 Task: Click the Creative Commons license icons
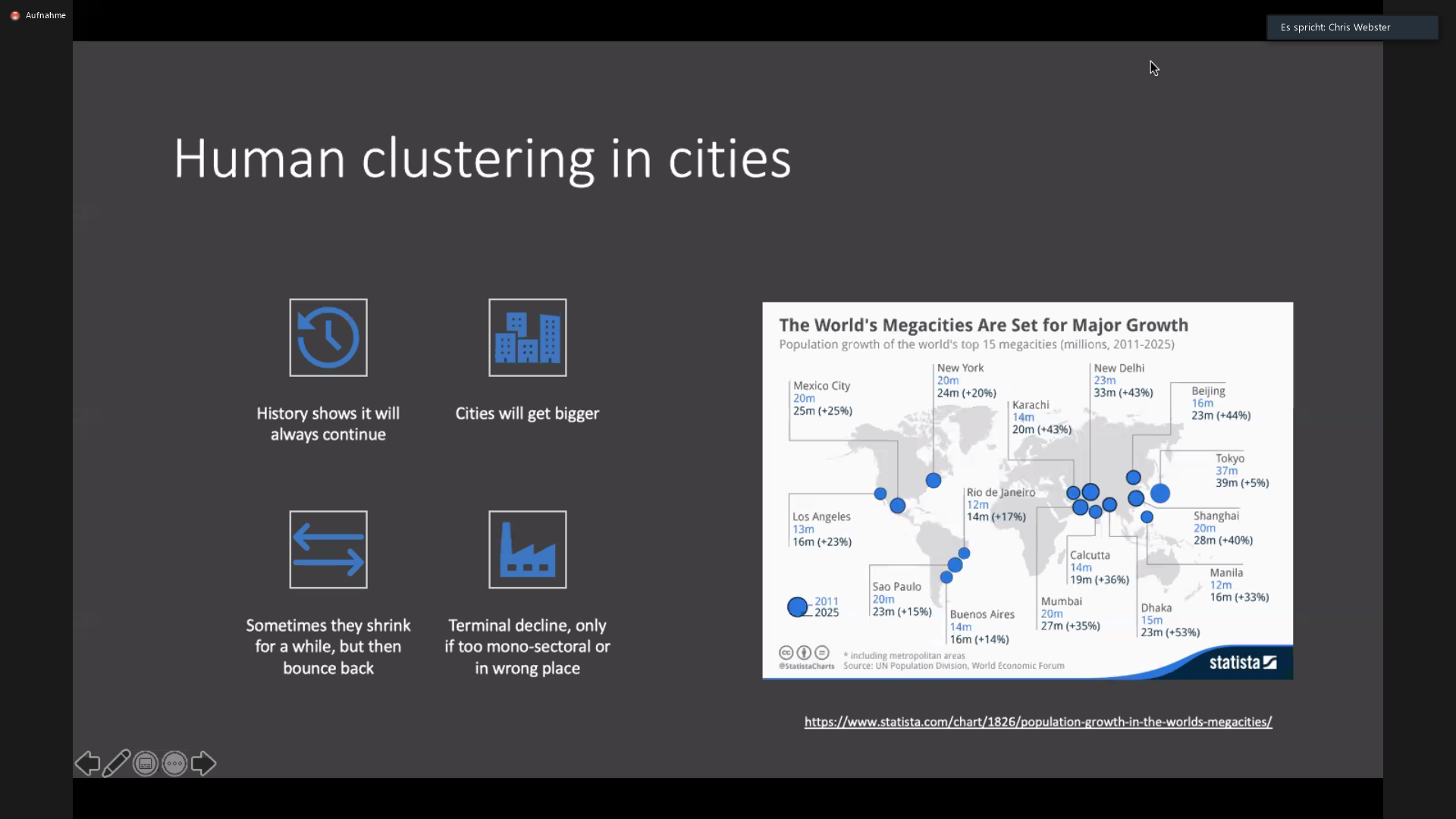804,653
